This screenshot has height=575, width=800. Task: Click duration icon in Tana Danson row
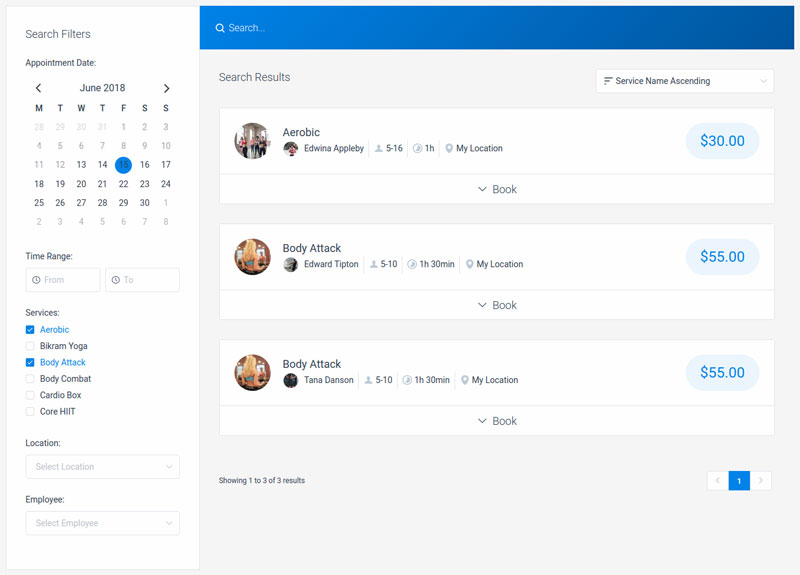pyautogui.click(x=407, y=380)
